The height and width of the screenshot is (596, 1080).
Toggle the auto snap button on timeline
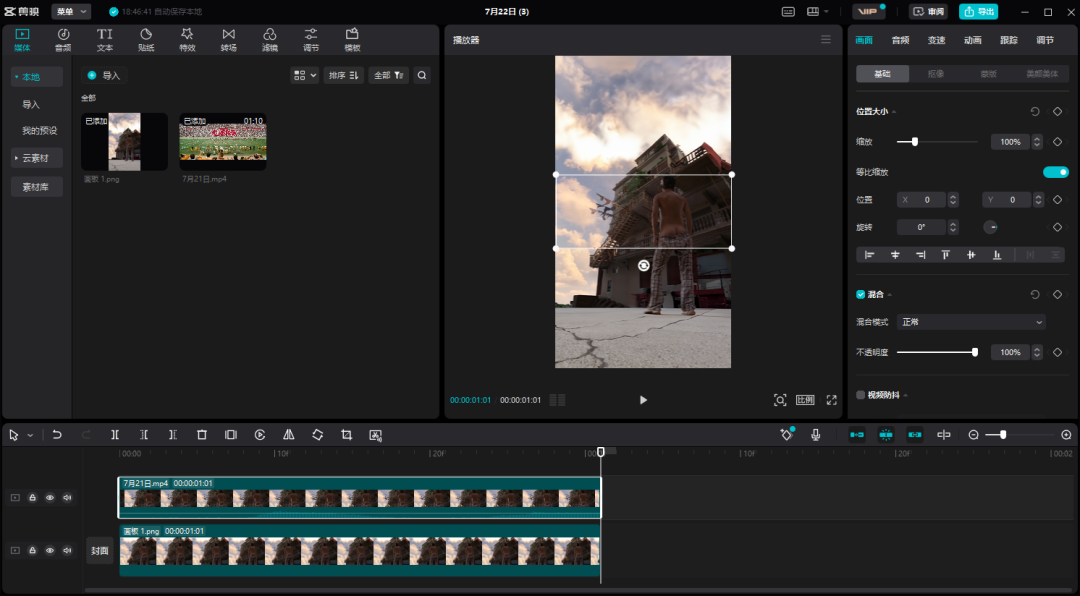pos(886,435)
